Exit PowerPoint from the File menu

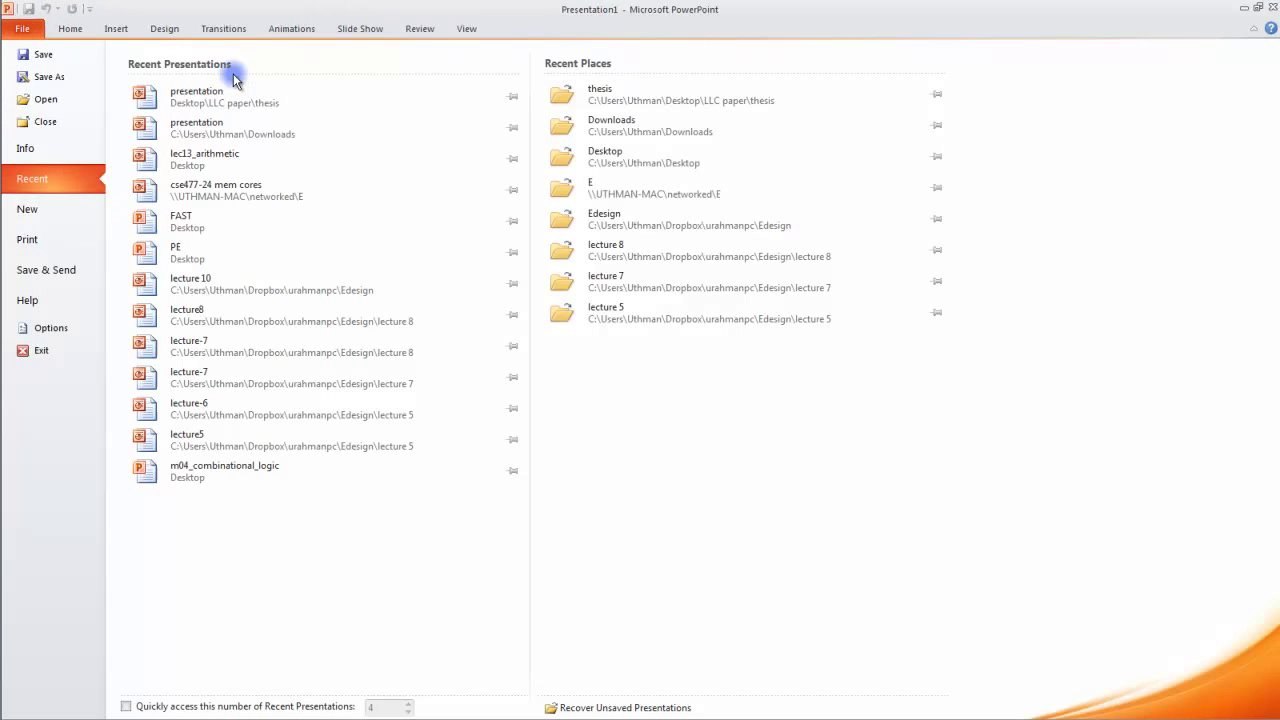pos(33,351)
